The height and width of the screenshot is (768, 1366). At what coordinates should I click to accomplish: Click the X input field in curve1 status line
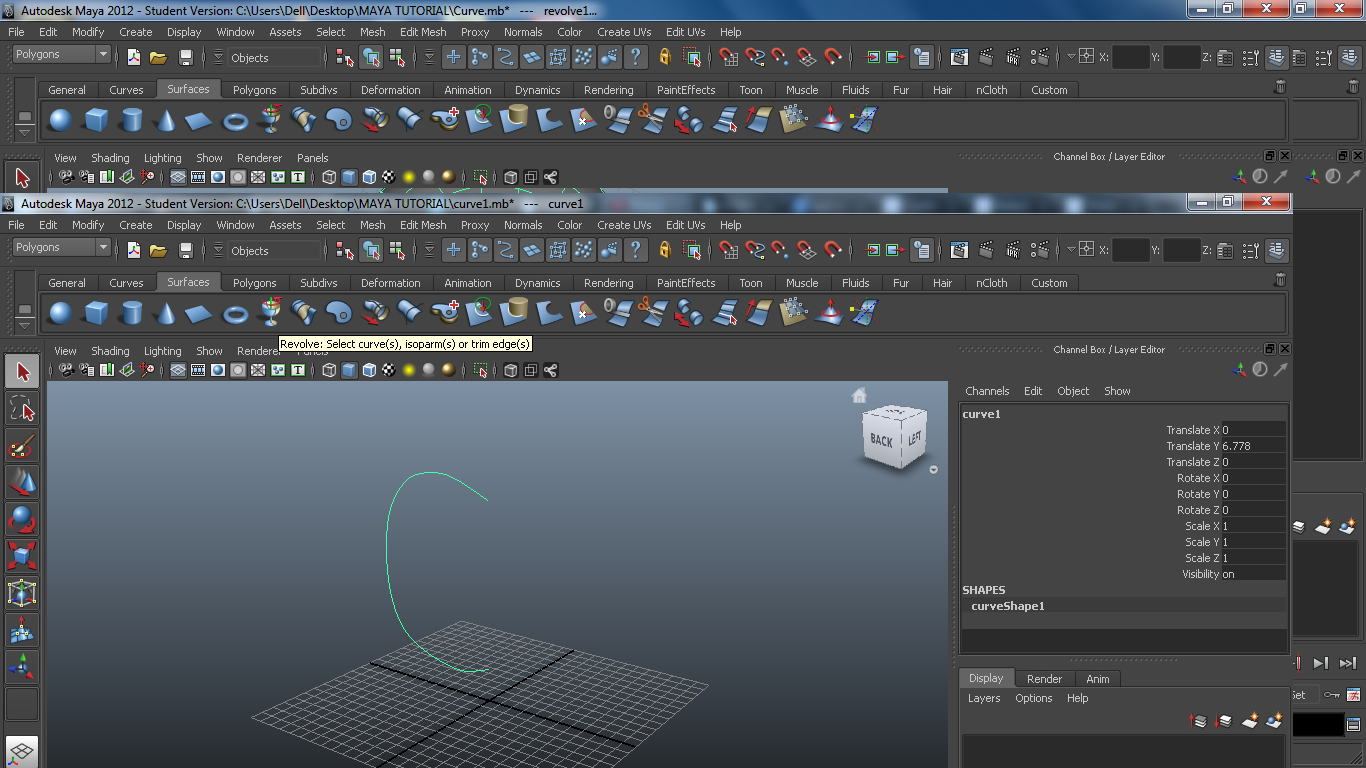[1130, 250]
